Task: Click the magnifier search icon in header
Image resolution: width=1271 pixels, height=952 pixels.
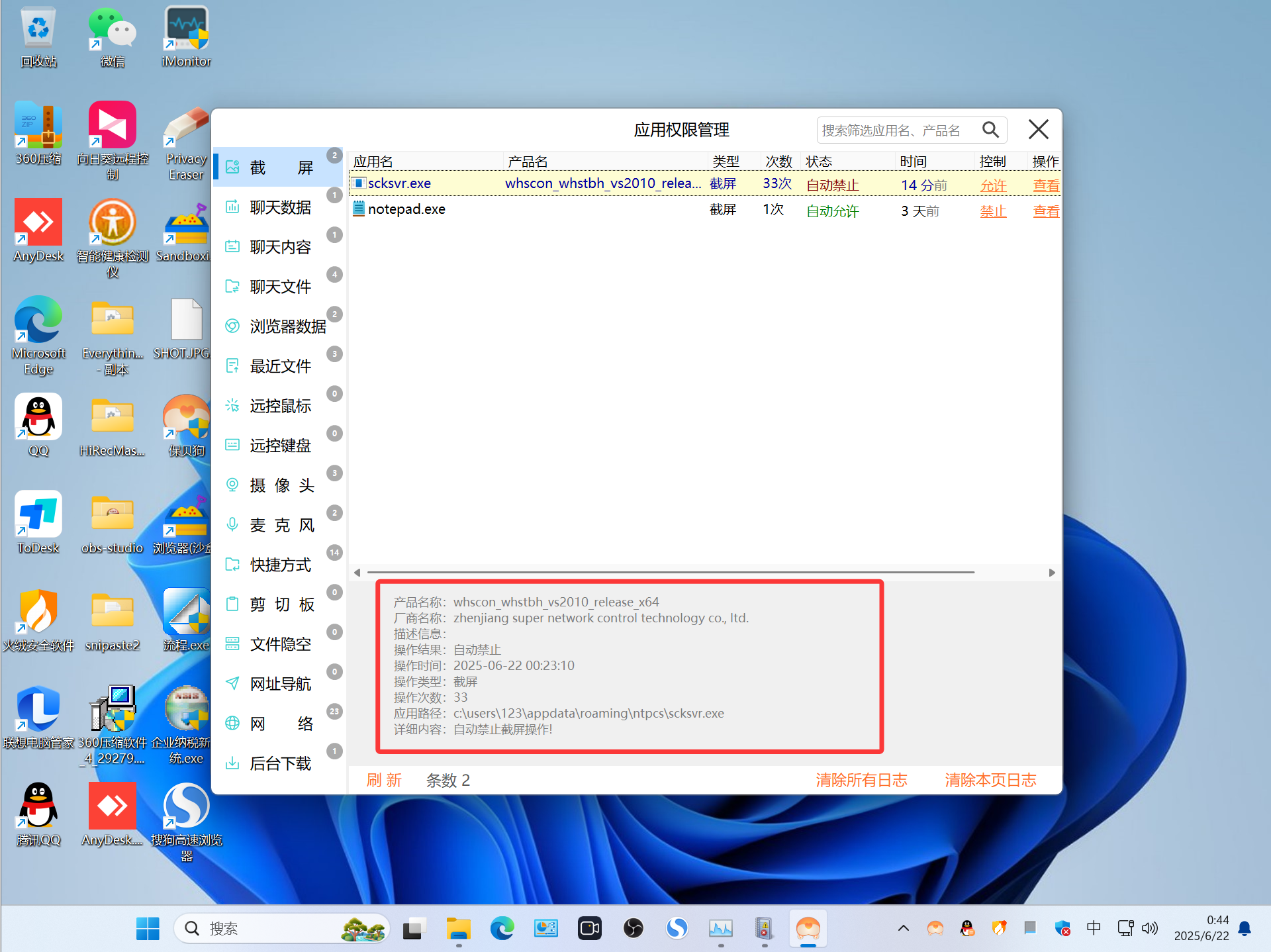Action: point(990,130)
